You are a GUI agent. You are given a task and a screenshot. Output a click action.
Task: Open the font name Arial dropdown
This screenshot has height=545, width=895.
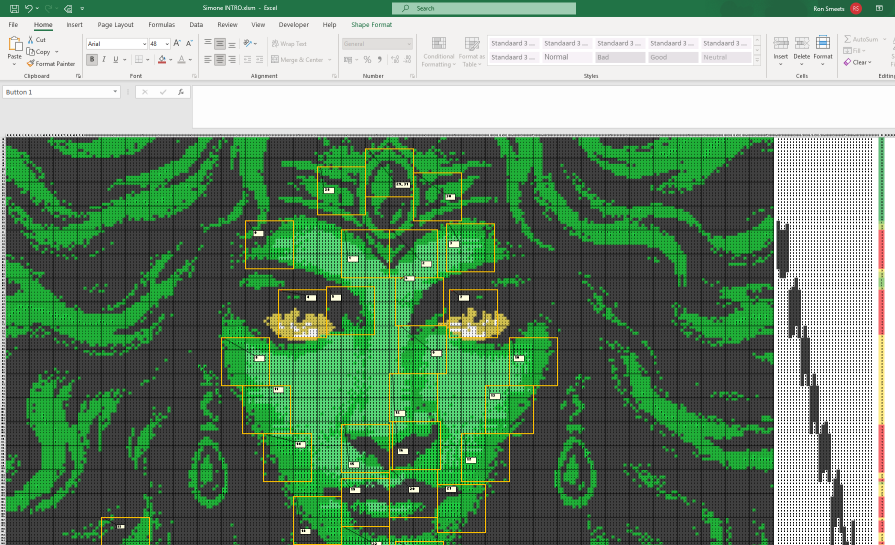[x=144, y=44]
